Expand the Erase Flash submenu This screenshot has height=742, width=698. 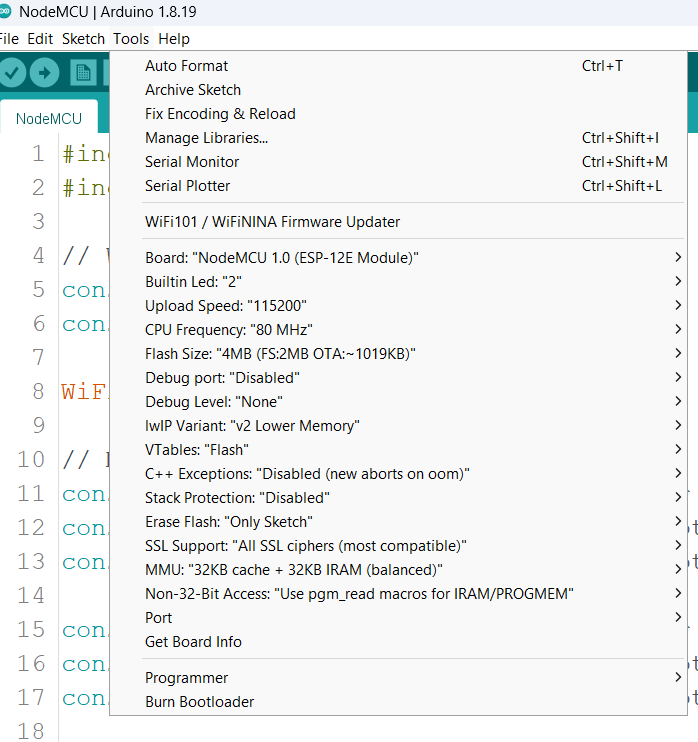click(398, 522)
